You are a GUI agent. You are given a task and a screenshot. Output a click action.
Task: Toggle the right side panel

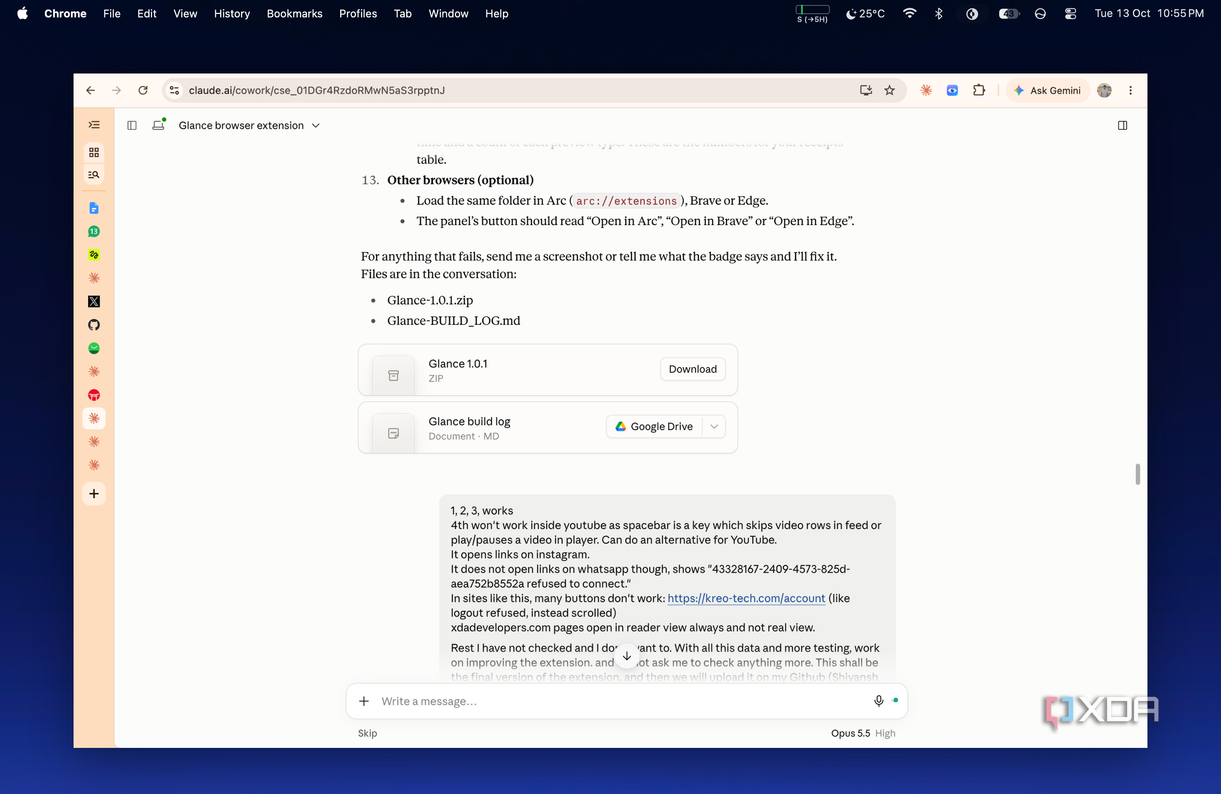tap(1123, 126)
